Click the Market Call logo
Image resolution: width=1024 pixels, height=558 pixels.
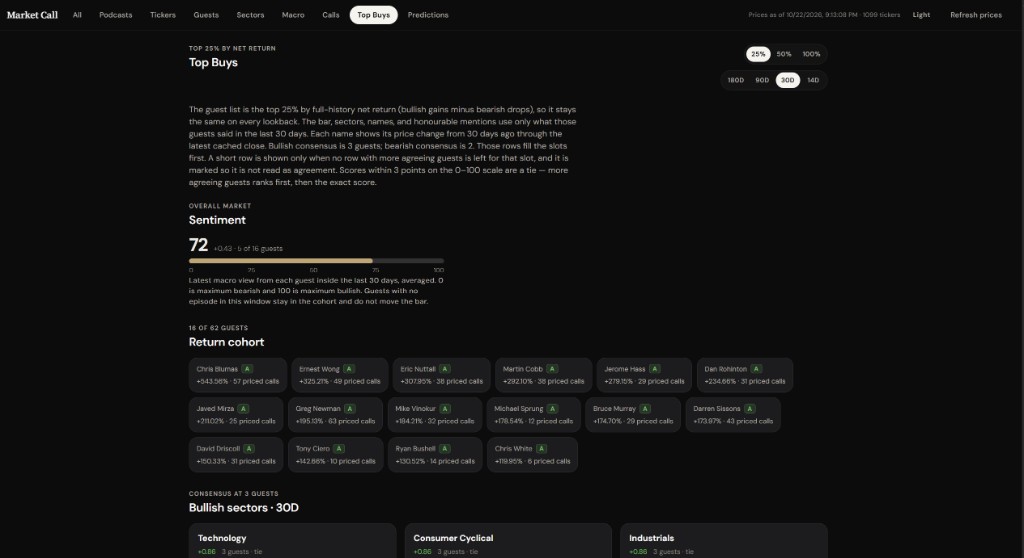click(x=32, y=15)
